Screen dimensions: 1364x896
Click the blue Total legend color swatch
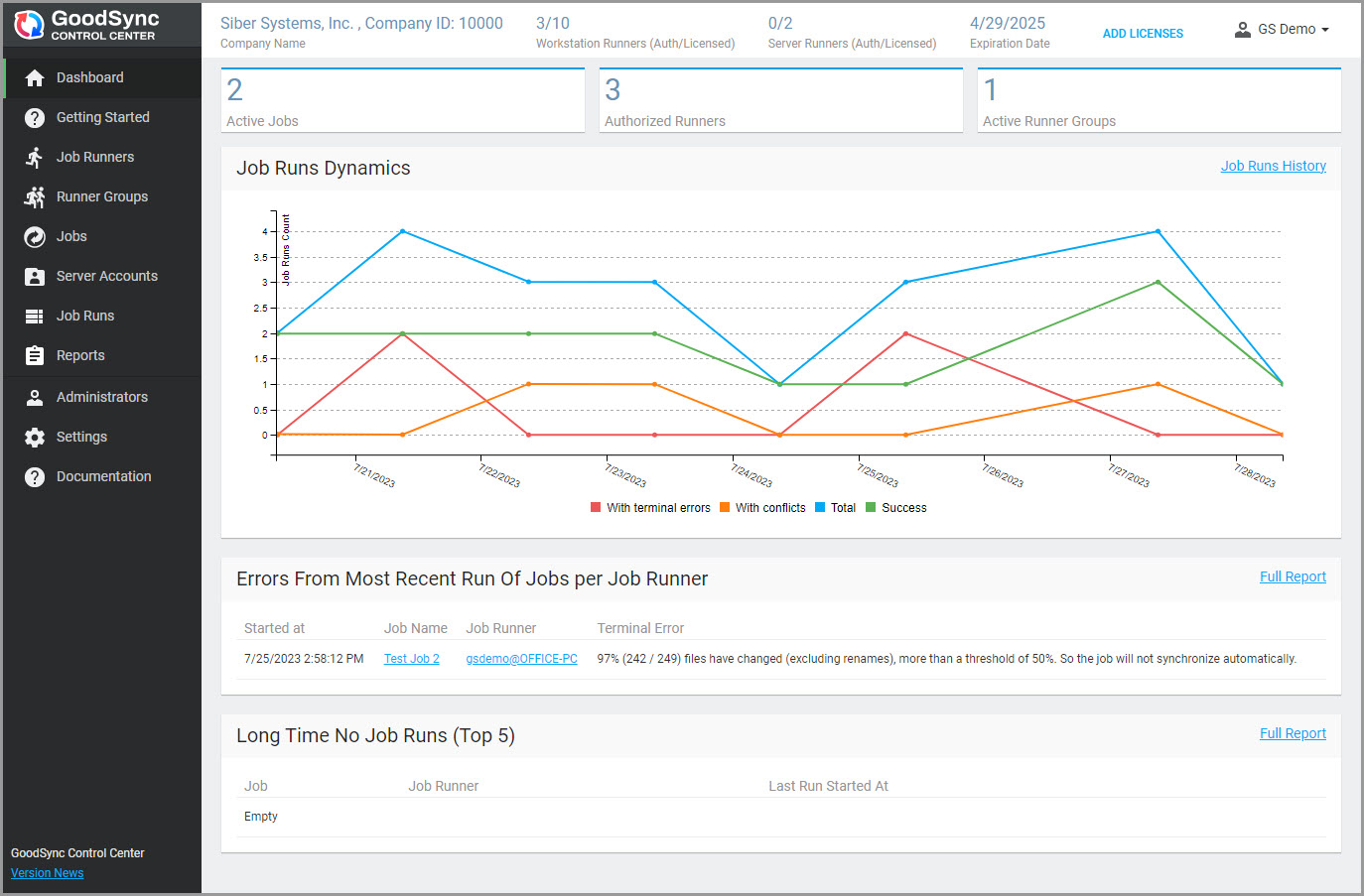click(x=820, y=508)
